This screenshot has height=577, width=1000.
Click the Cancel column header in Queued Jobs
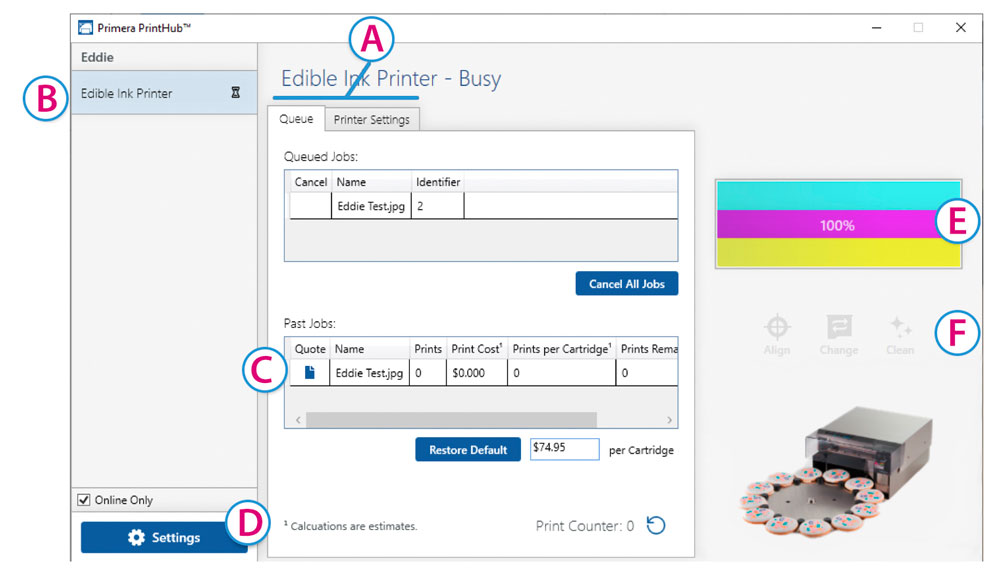[311, 182]
